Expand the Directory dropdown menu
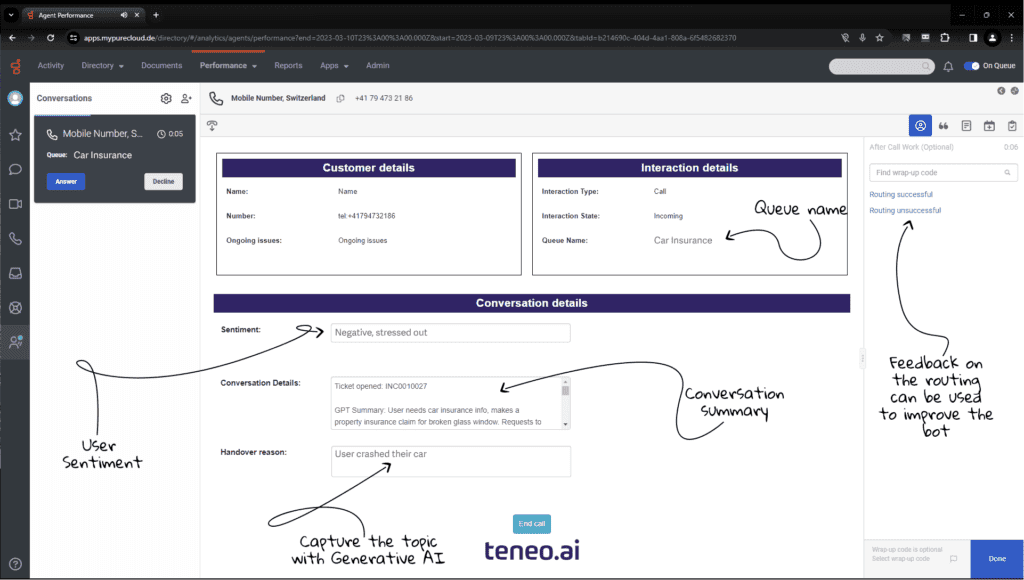The image size is (1024, 580). (102, 66)
